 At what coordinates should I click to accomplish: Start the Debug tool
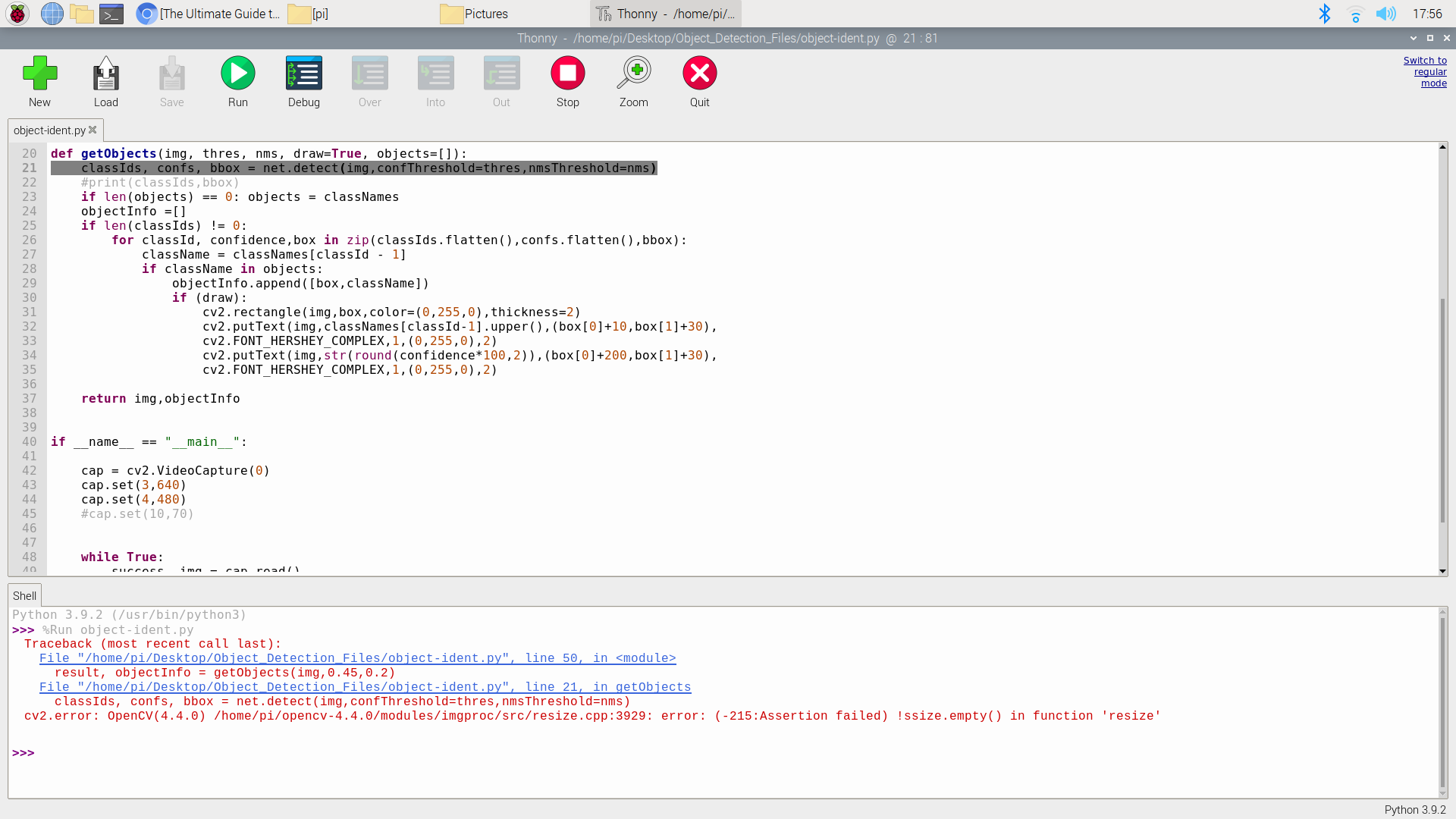(x=303, y=74)
